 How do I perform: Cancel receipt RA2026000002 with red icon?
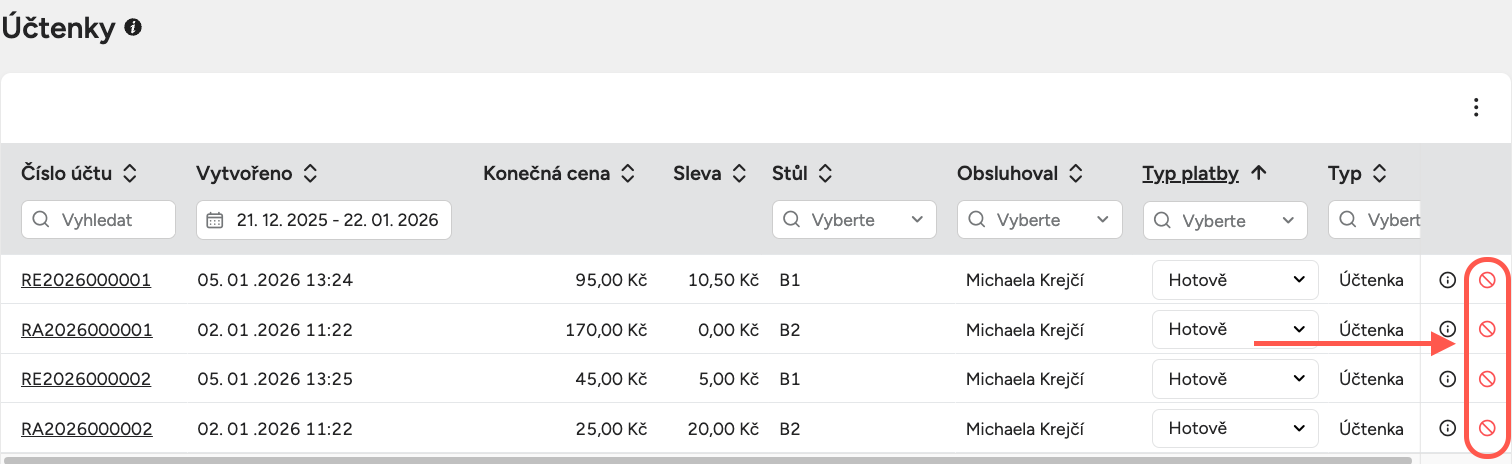click(1487, 429)
